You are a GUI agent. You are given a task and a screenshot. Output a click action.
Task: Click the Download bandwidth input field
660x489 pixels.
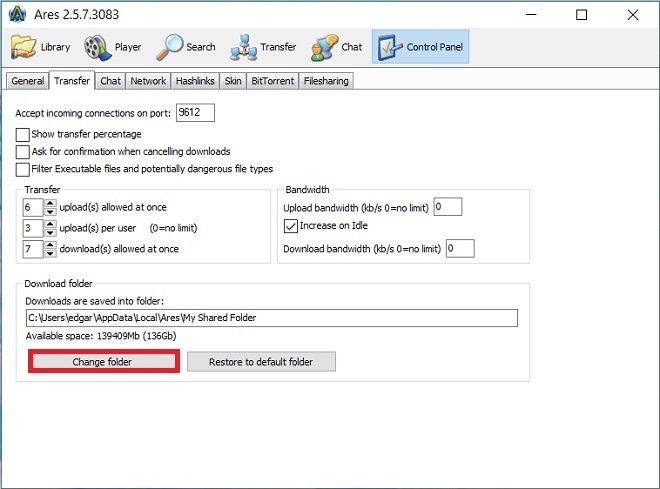pos(460,248)
